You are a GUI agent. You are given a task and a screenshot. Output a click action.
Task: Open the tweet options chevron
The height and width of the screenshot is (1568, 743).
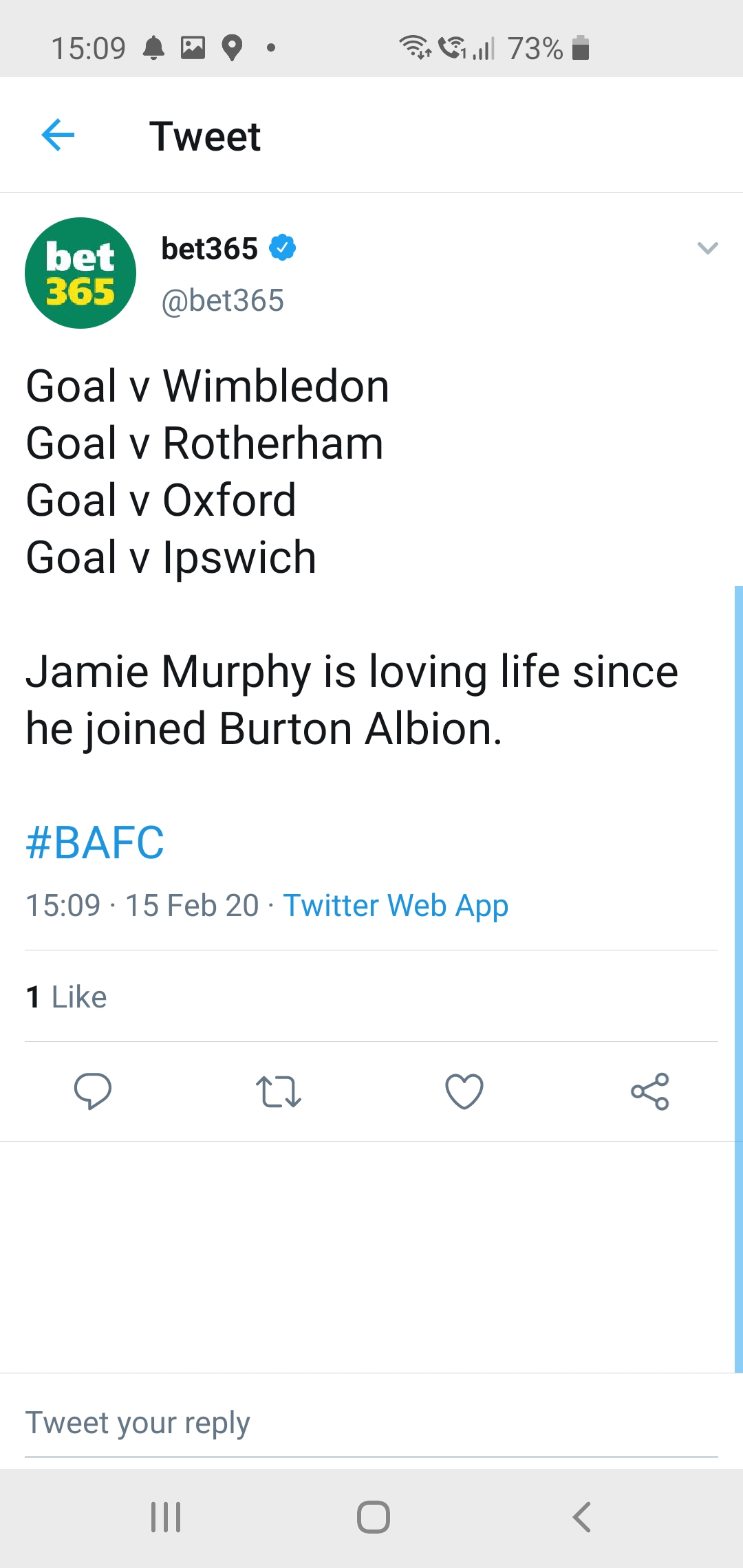(707, 248)
